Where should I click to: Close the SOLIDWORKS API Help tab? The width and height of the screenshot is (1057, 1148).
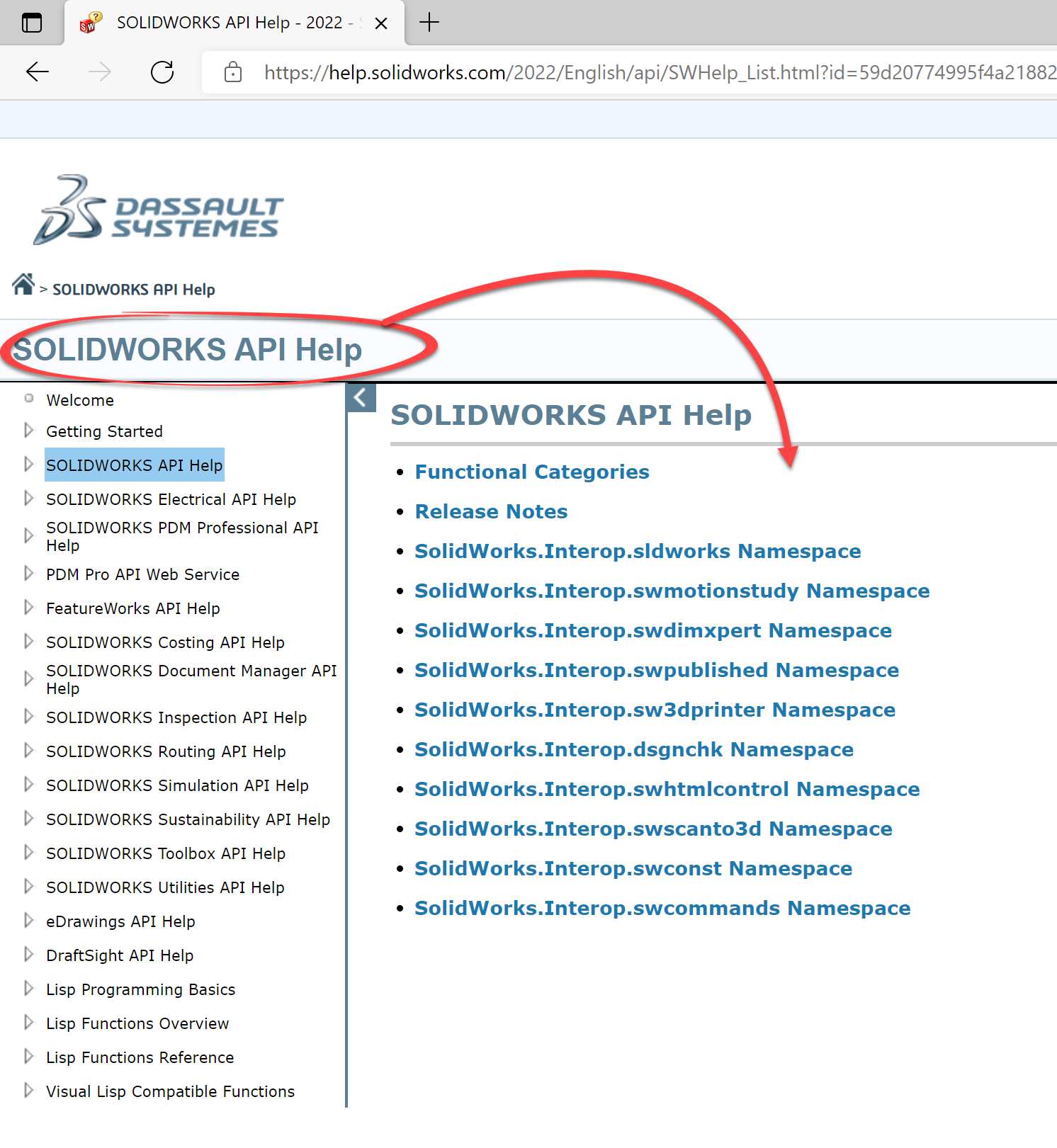click(381, 23)
